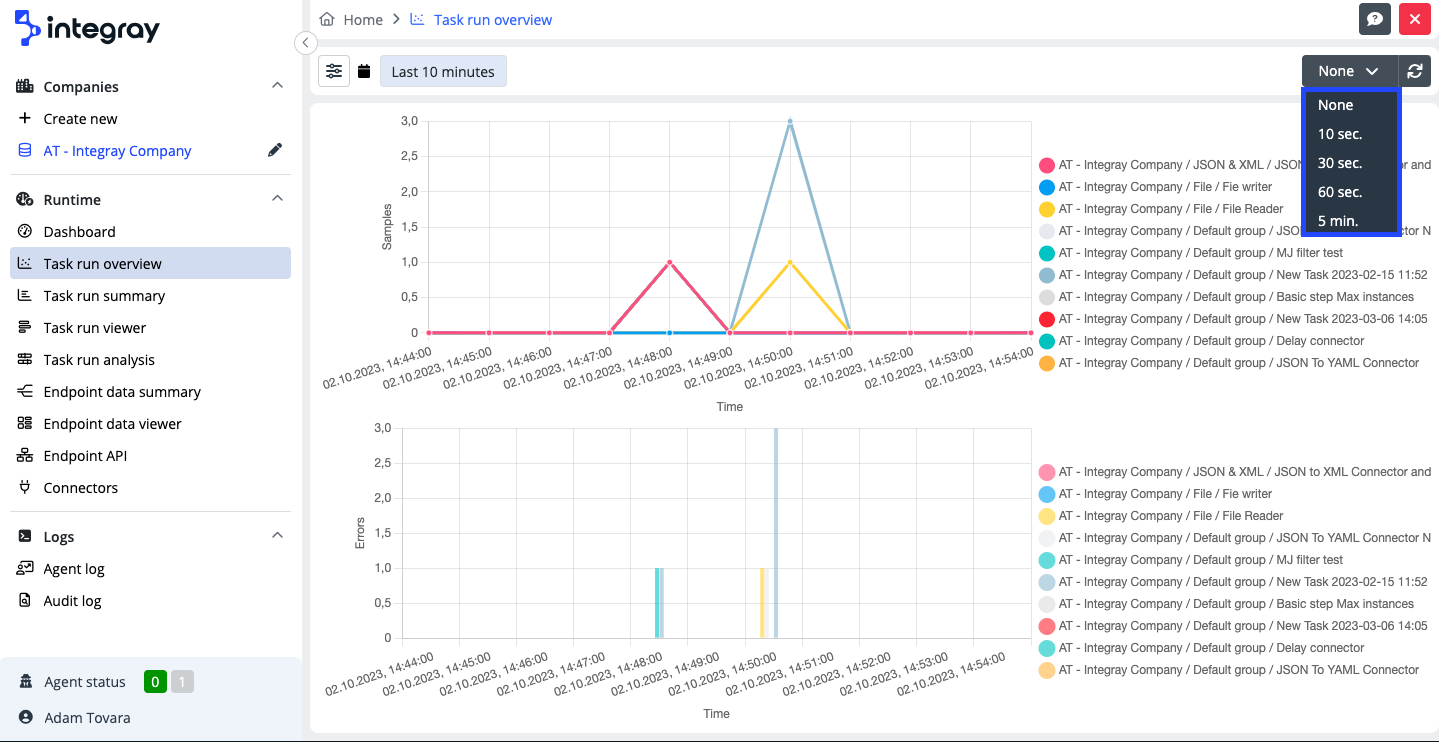The height and width of the screenshot is (742, 1439).
Task: Click the Last 10 minutes button
Action: tap(443, 72)
